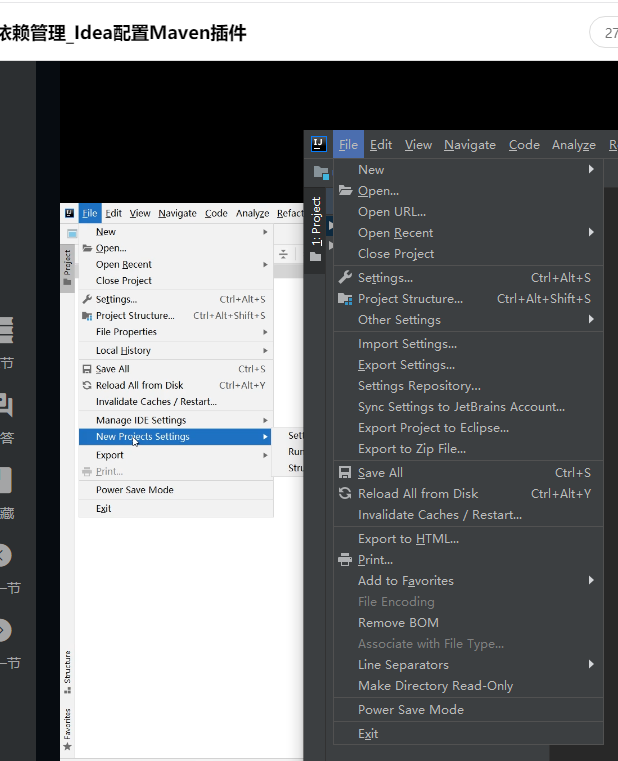Click folder icon next to light Open...
This screenshot has width=618, height=761.
coord(87,248)
